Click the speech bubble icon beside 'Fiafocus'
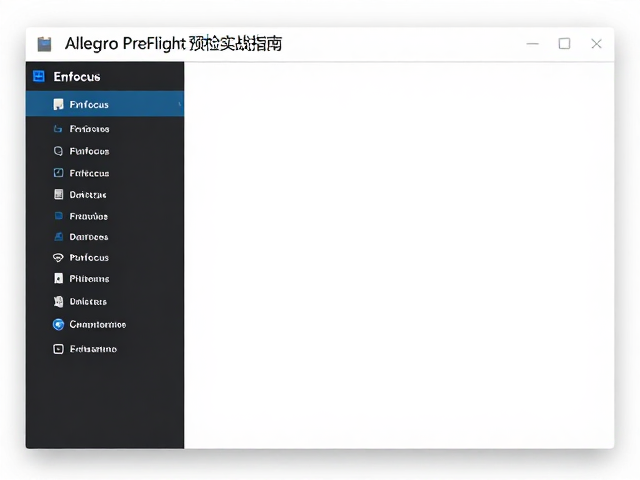 tap(58, 151)
